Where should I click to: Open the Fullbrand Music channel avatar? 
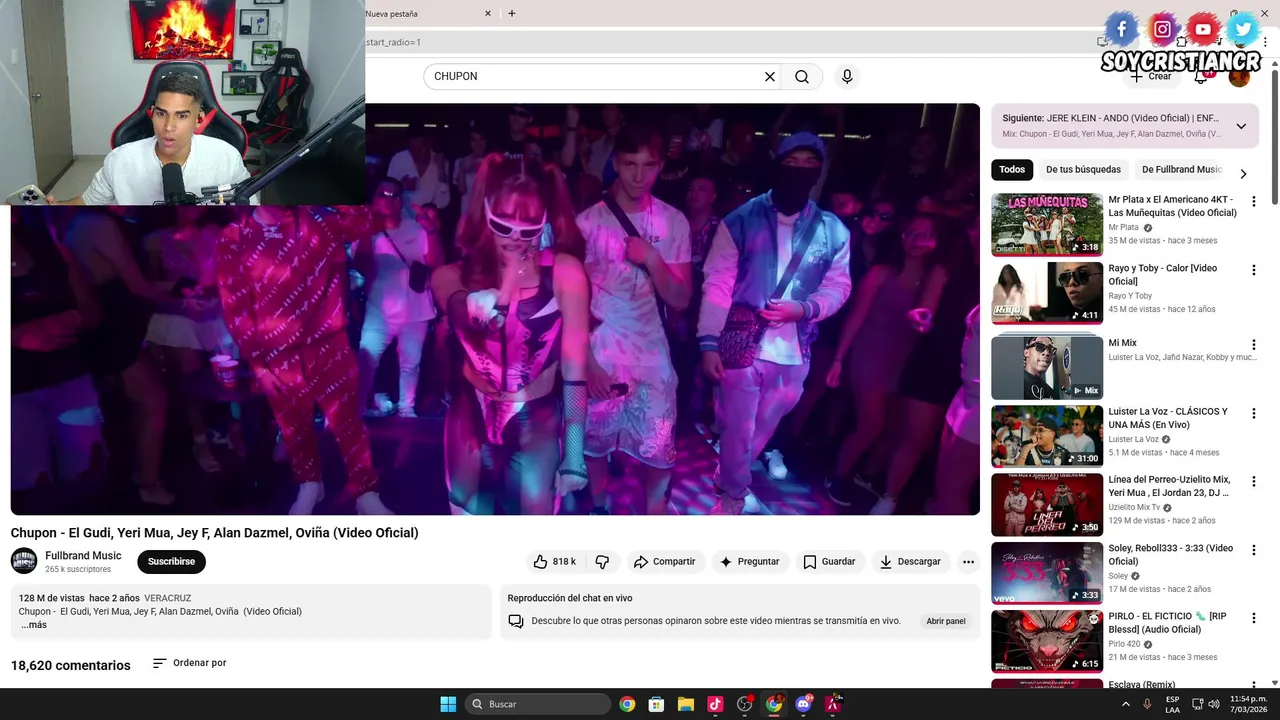24,561
